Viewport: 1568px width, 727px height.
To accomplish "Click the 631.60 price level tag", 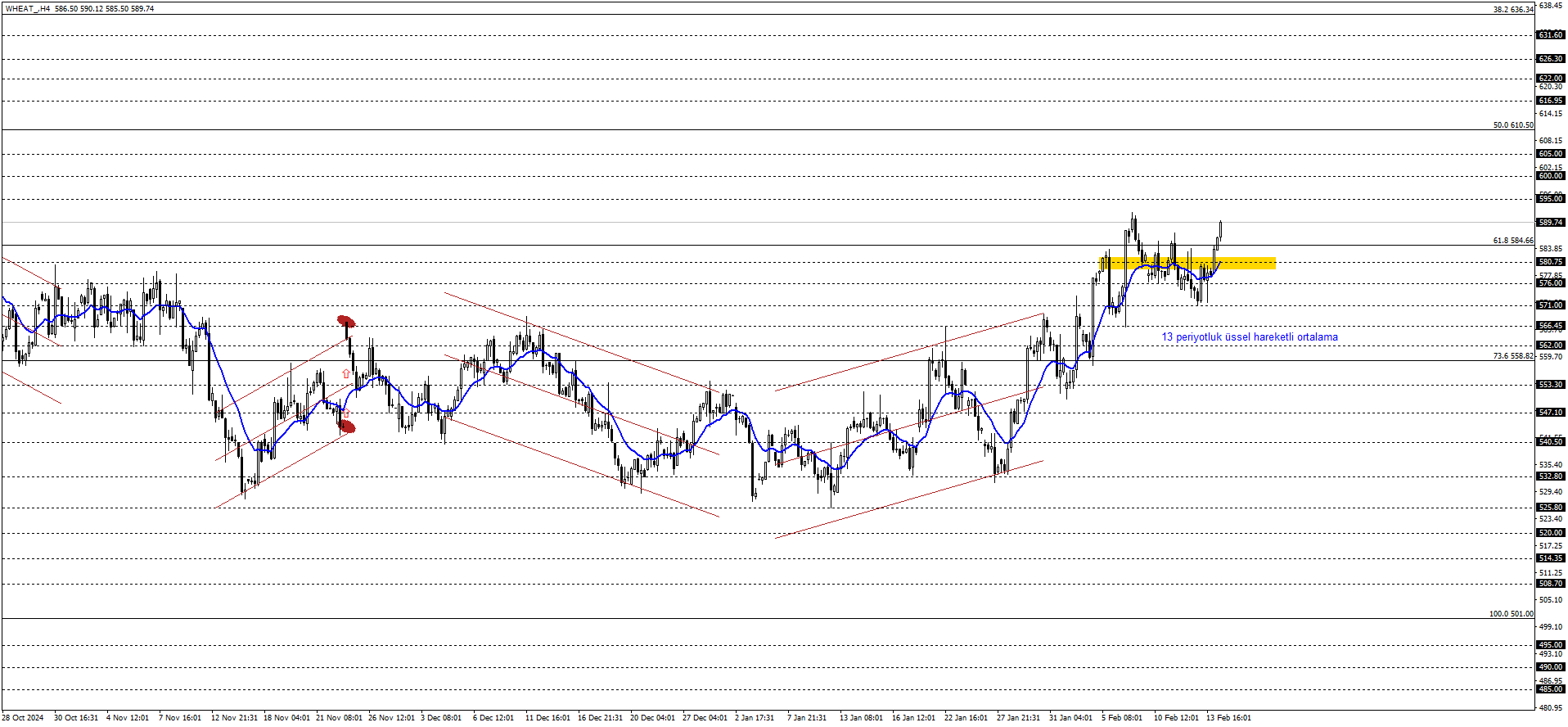I will (1551, 35).
